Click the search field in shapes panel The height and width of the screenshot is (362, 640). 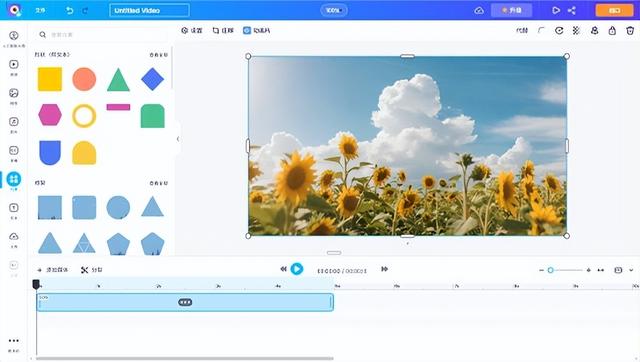[102, 35]
